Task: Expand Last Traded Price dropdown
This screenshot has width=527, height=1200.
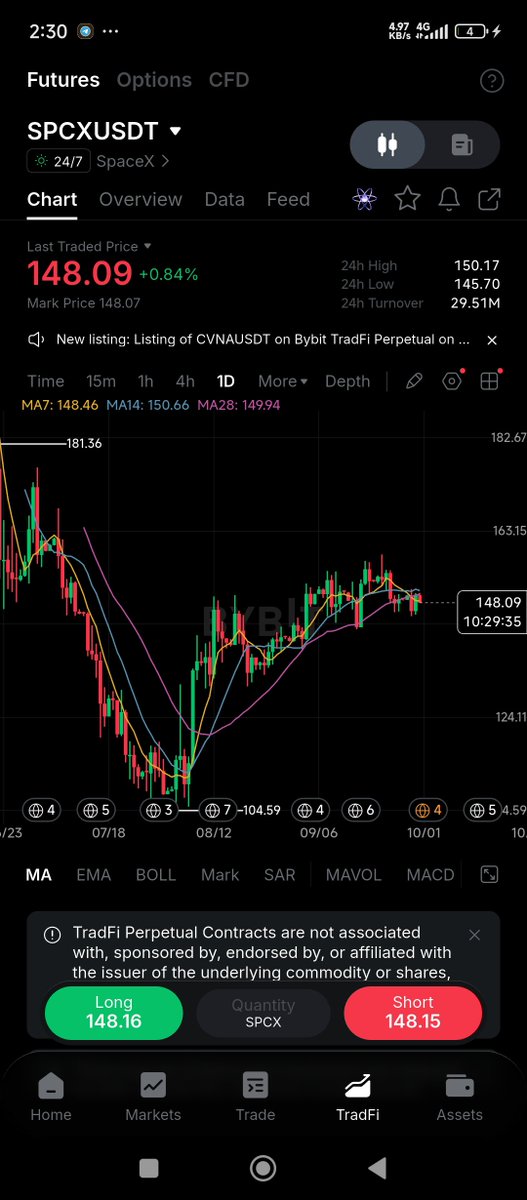Action: click(x=148, y=246)
